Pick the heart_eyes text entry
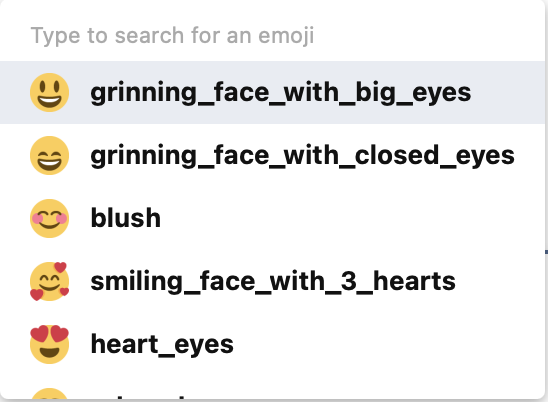 tap(162, 345)
